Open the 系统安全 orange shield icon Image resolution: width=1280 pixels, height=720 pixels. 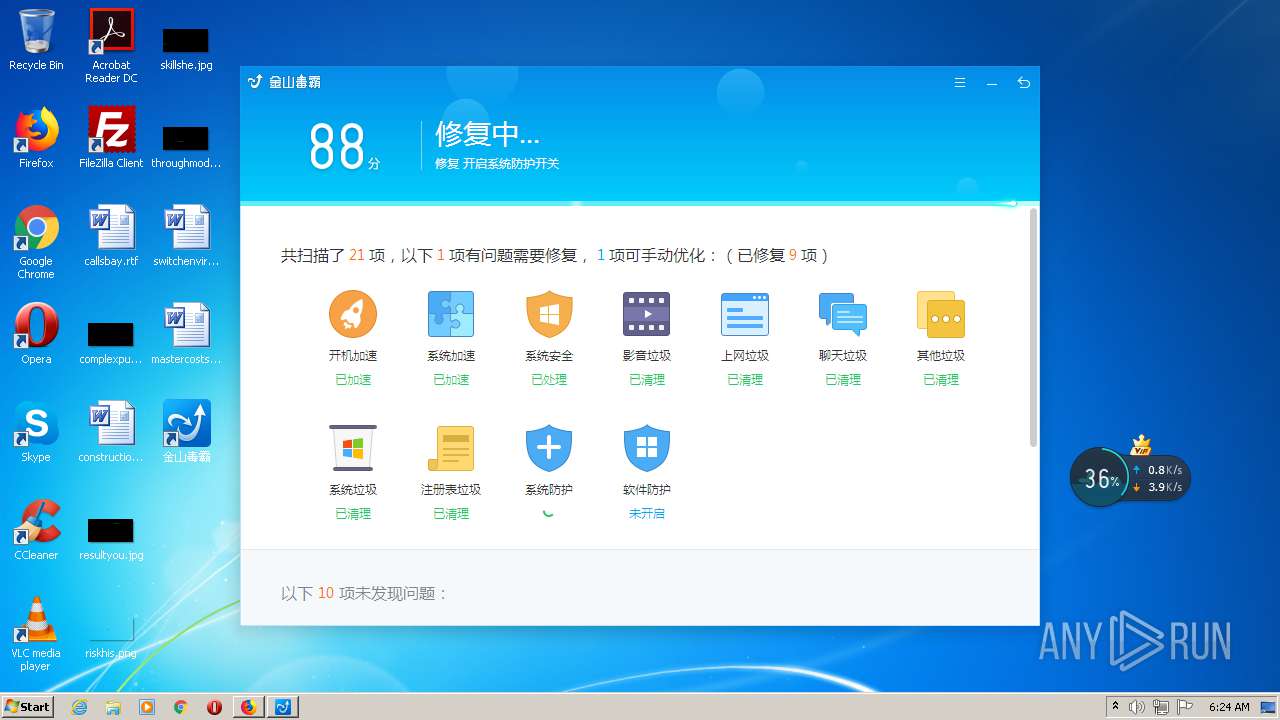point(549,314)
